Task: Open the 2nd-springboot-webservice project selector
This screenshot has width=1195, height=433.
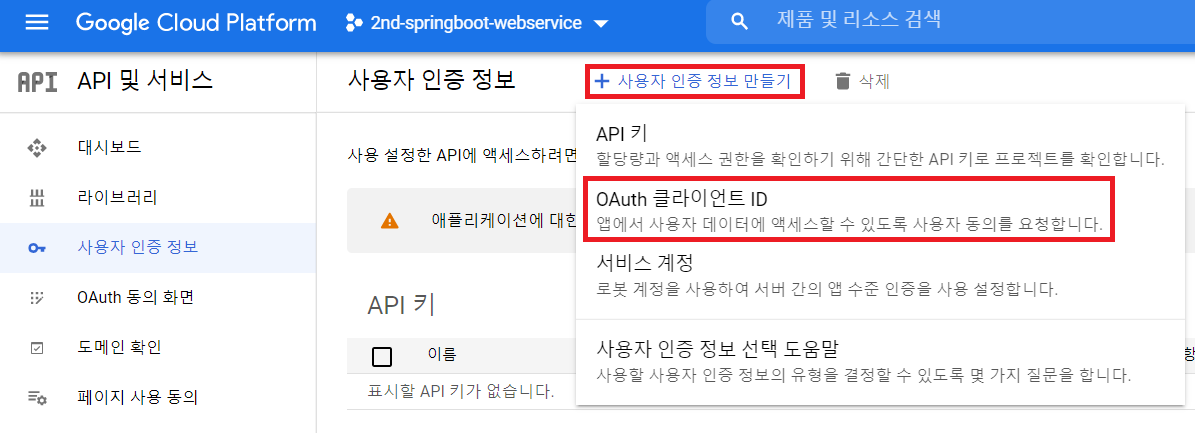Action: tap(477, 24)
